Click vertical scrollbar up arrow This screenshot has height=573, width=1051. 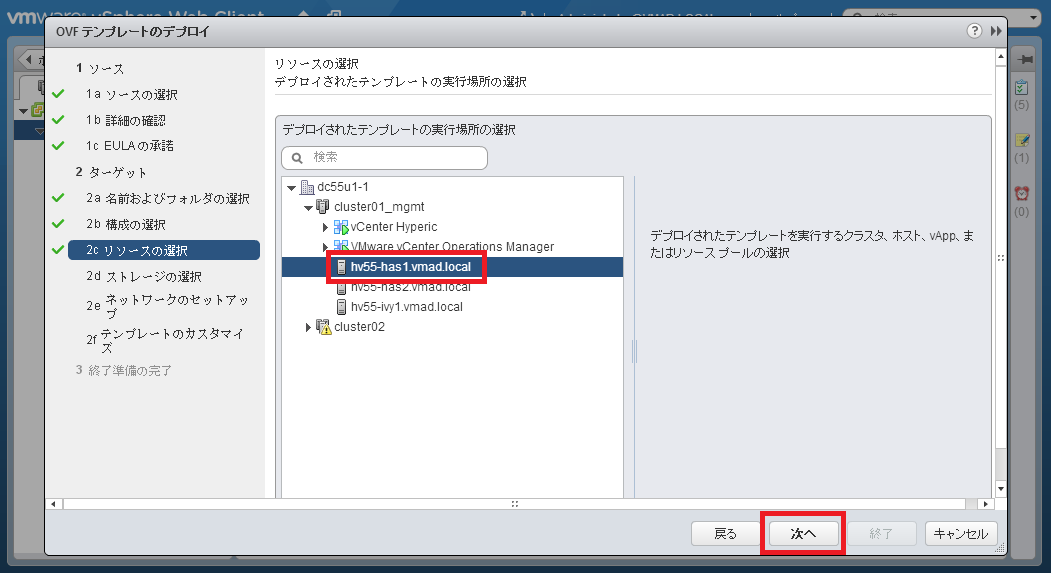tap(1001, 57)
